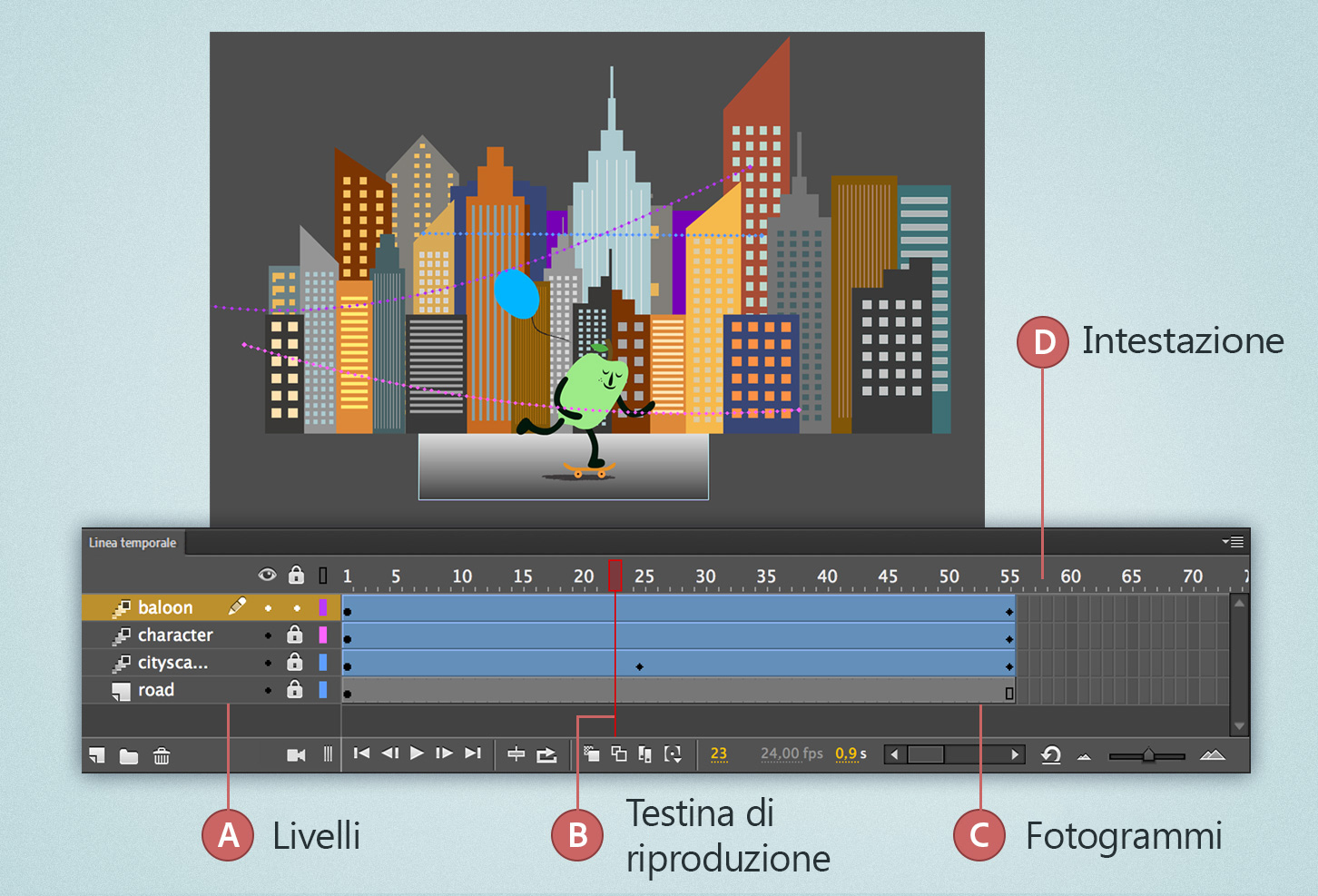Click the elapsed time 0,9 s

click(851, 753)
